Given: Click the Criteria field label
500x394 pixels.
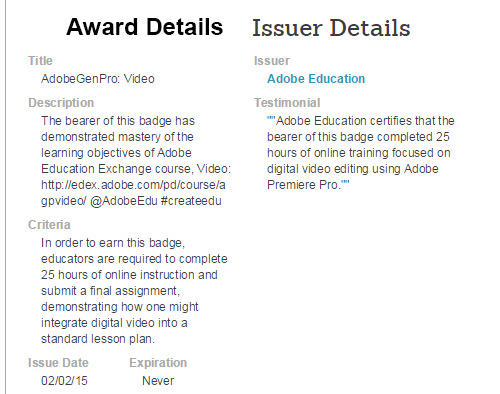Looking at the screenshot, I should pyautogui.click(x=49, y=225).
